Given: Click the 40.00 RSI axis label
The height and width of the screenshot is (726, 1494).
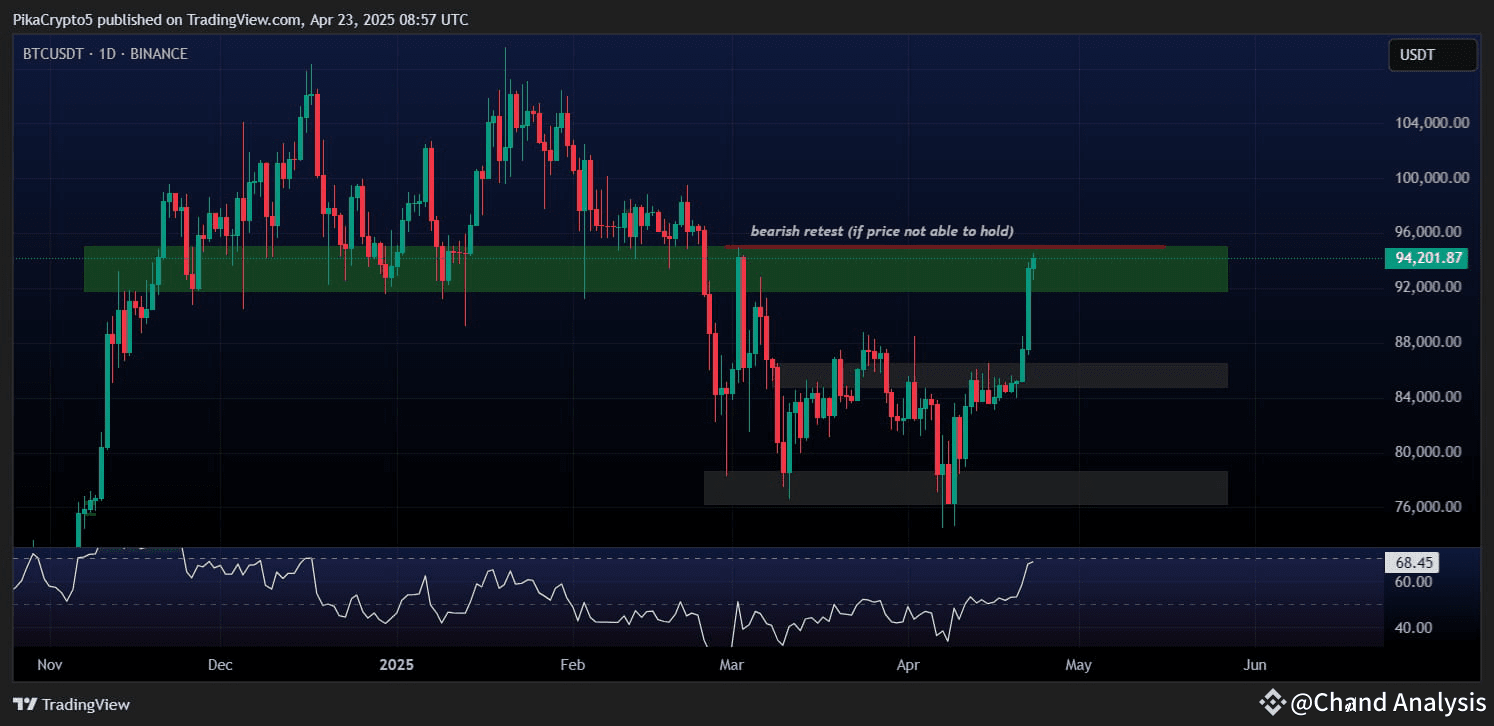Looking at the screenshot, I should (1415, 628).
